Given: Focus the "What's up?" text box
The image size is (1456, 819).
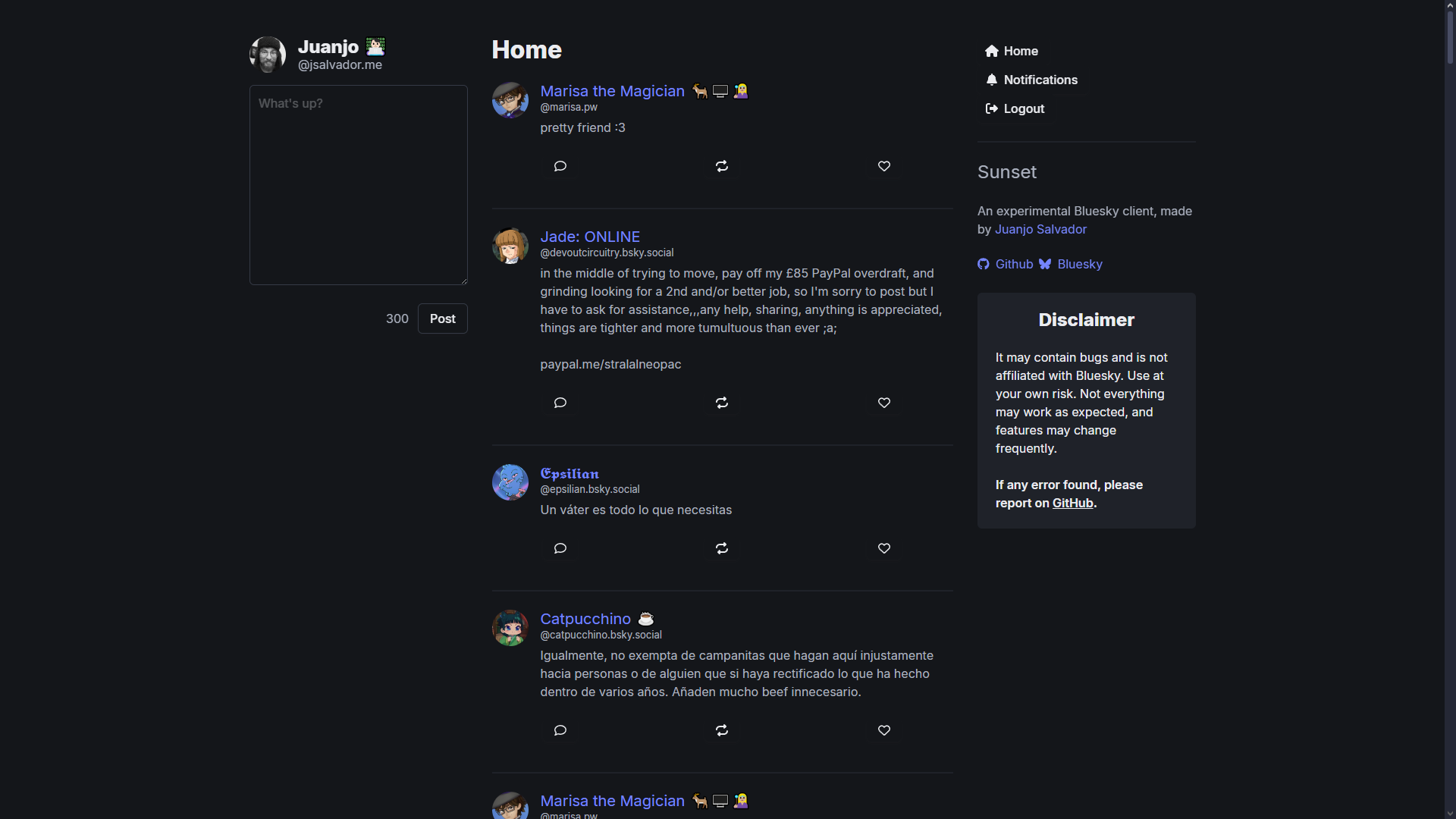Looking at the screenshot, I should (x=359, y=185).
